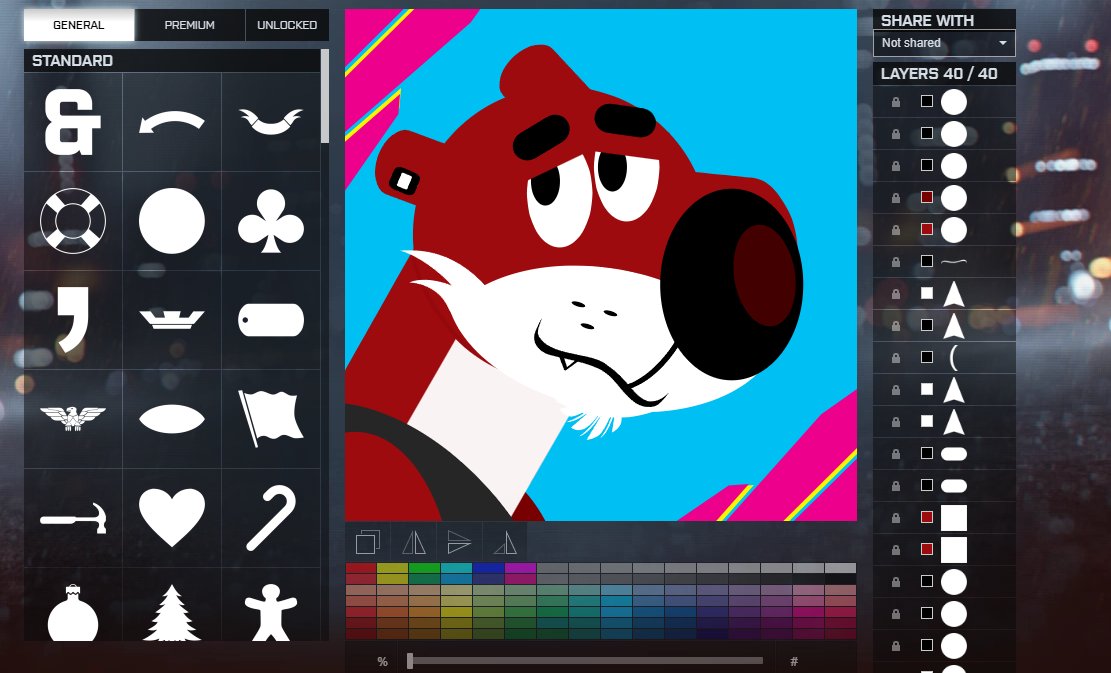Click the % opacity label
The height and width of the screenshot is (673, 1111).
point(383,662)
